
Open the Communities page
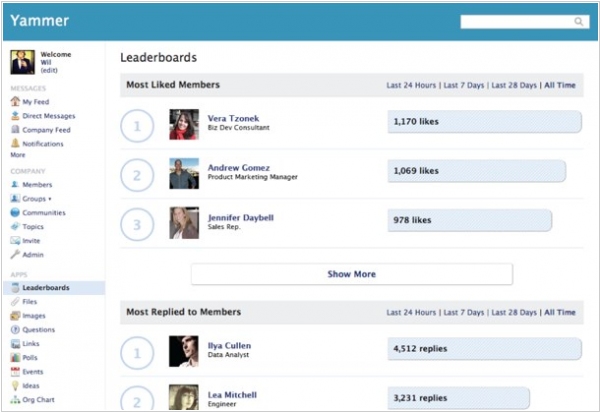click(44, 213)
